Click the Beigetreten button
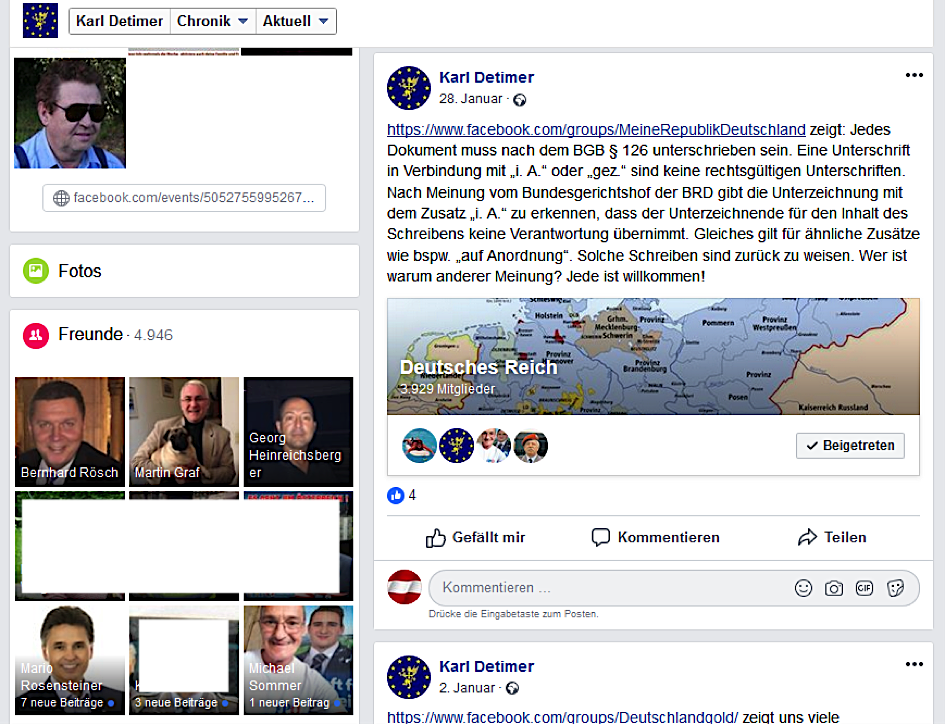This screenshot has height=724, width=945. 850,445
